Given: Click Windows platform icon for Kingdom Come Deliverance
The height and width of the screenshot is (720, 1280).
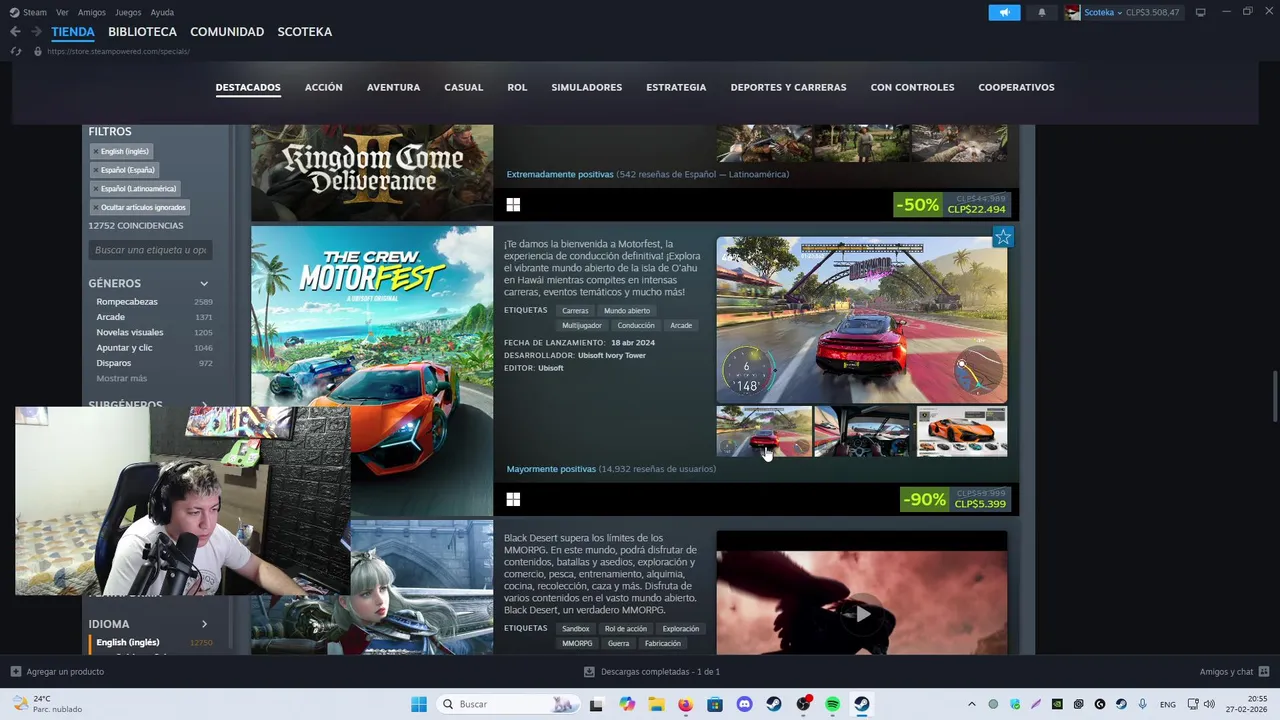Looking at the screenshot, I should point(513,205).
